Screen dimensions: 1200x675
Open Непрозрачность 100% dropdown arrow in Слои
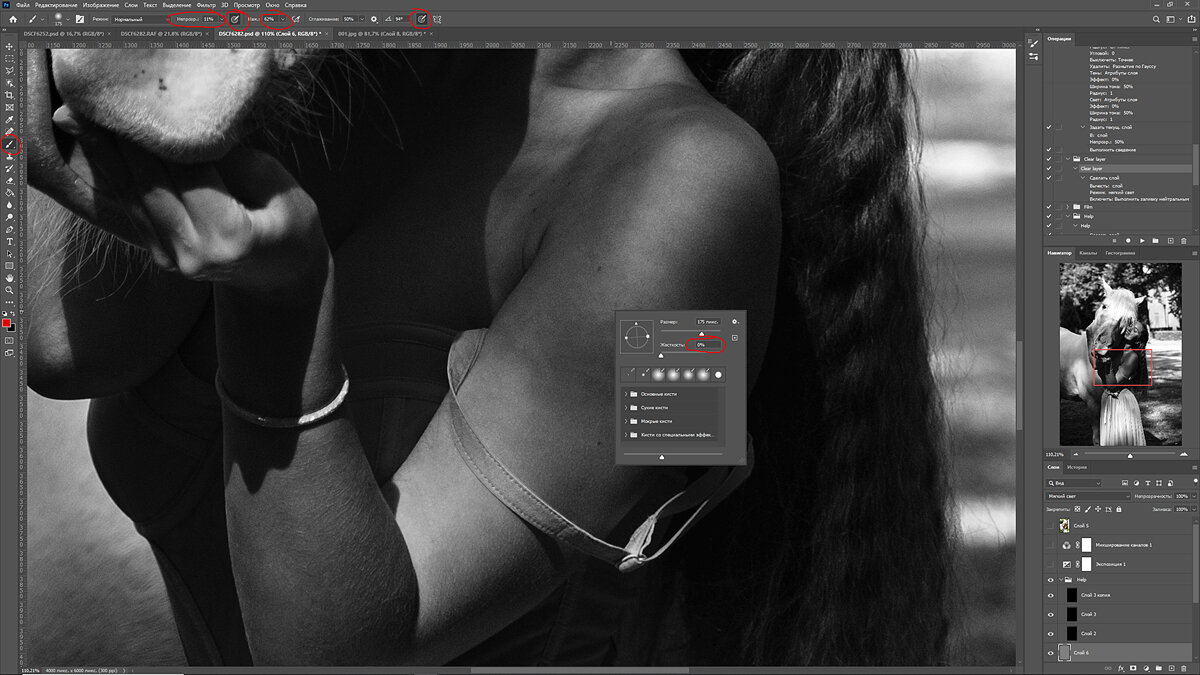pos(1193,496)
